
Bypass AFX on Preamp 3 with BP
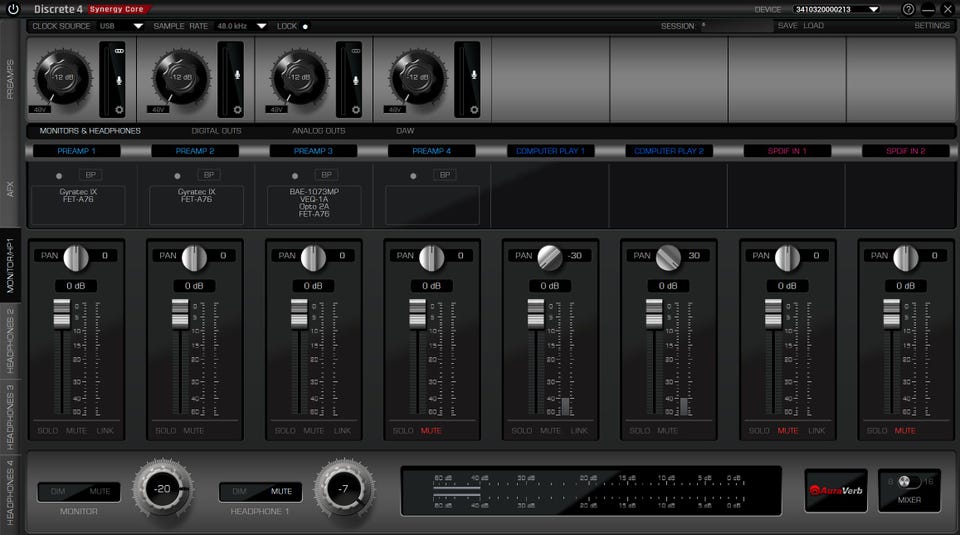[x=326, y=175]
